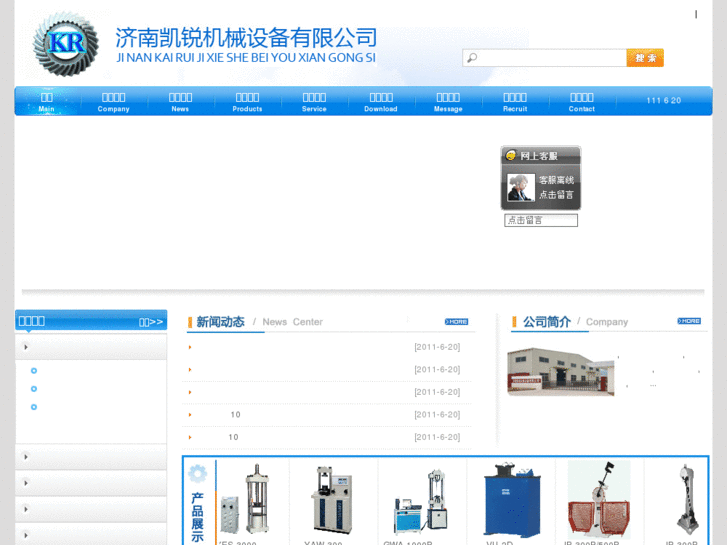Select the first circle bullet subcategory
This screenshot has width=727, height=545.
coord(34,371)
